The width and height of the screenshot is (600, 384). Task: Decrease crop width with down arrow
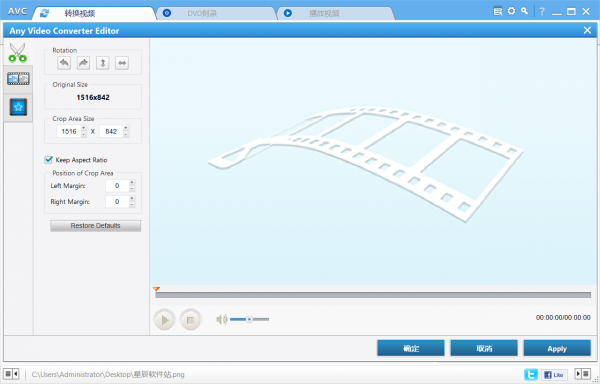point(84,134)
